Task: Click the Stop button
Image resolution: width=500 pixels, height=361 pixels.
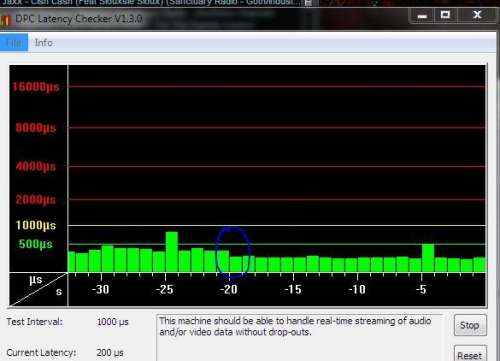Action: (x=470, y=325)
